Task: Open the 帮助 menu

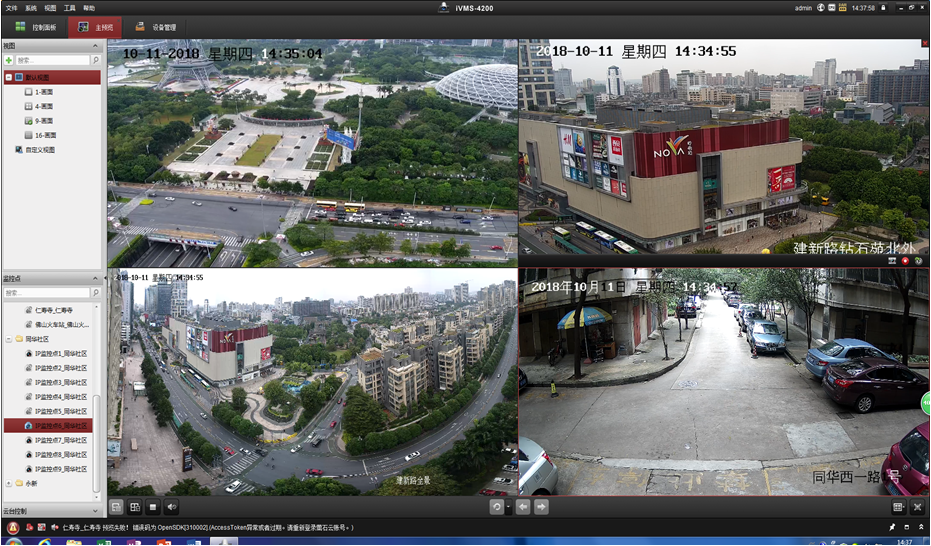Action: [x=89, y=8]
